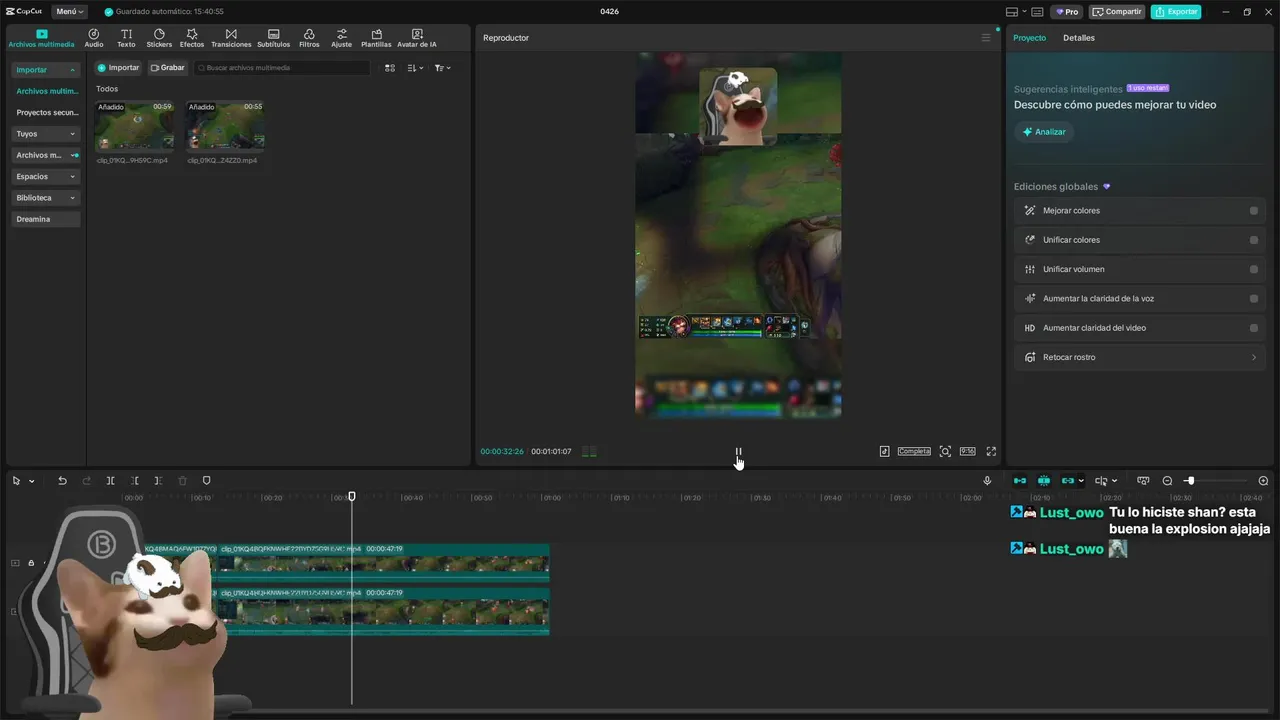
Task: Select Proyectos secundarios in sidebar
Action: tap(46, 113)
